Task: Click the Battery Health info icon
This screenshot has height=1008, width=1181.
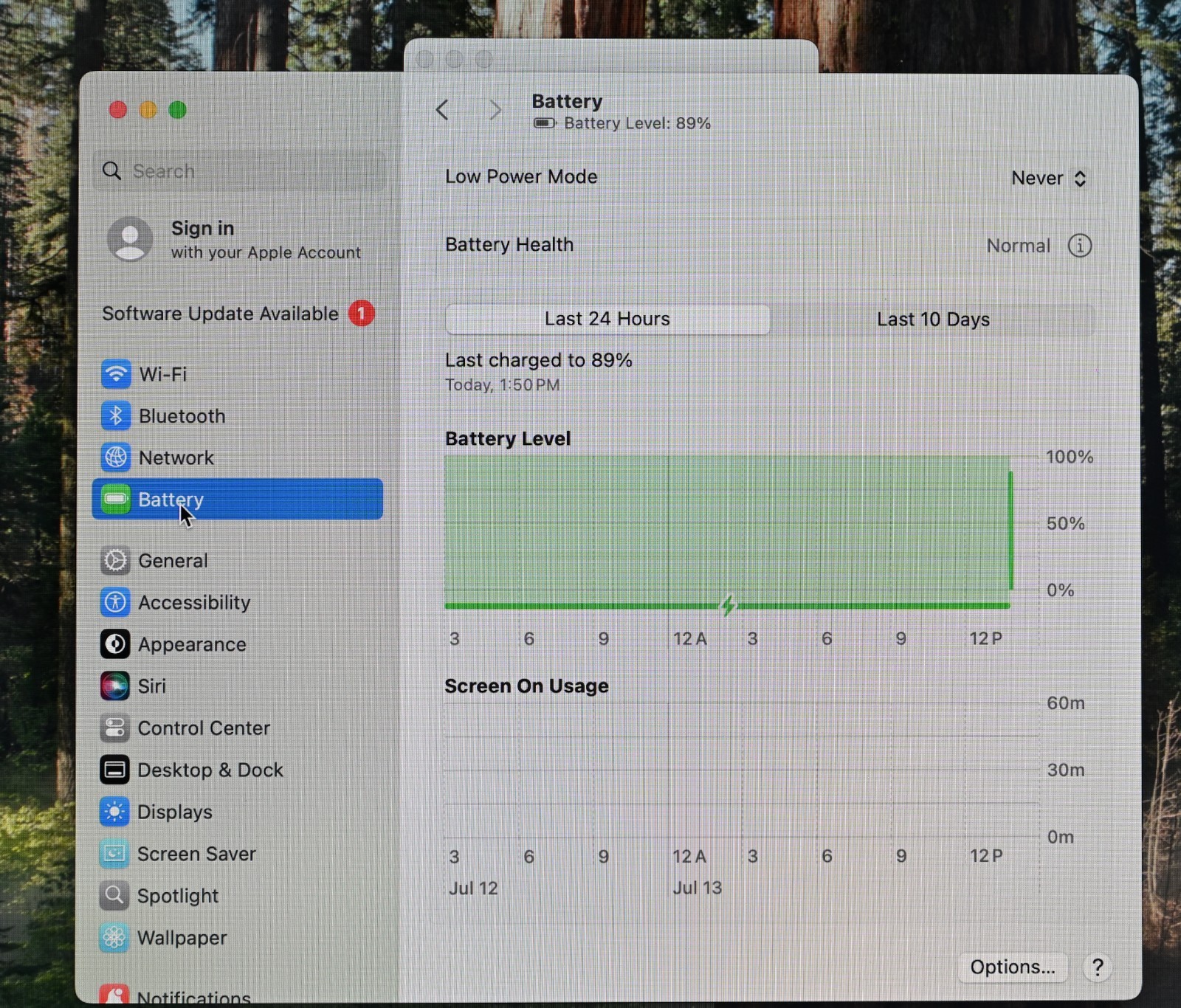Action: click(x=1080, y=246)
